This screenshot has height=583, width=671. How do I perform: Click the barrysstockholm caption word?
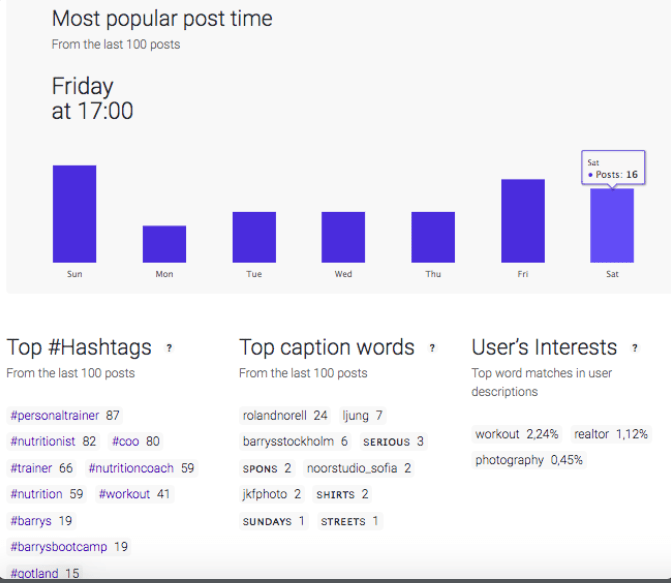pyautogui.click(x=295, y=441)
